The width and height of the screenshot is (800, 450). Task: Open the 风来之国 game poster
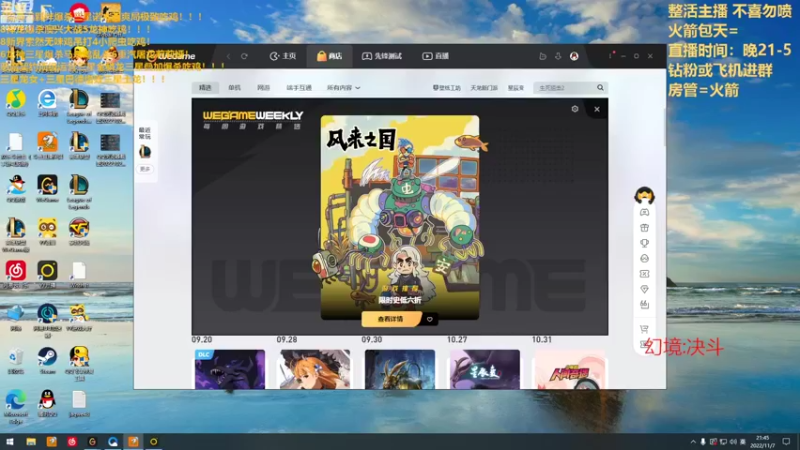pyautogui.click(x=400, y=217)
